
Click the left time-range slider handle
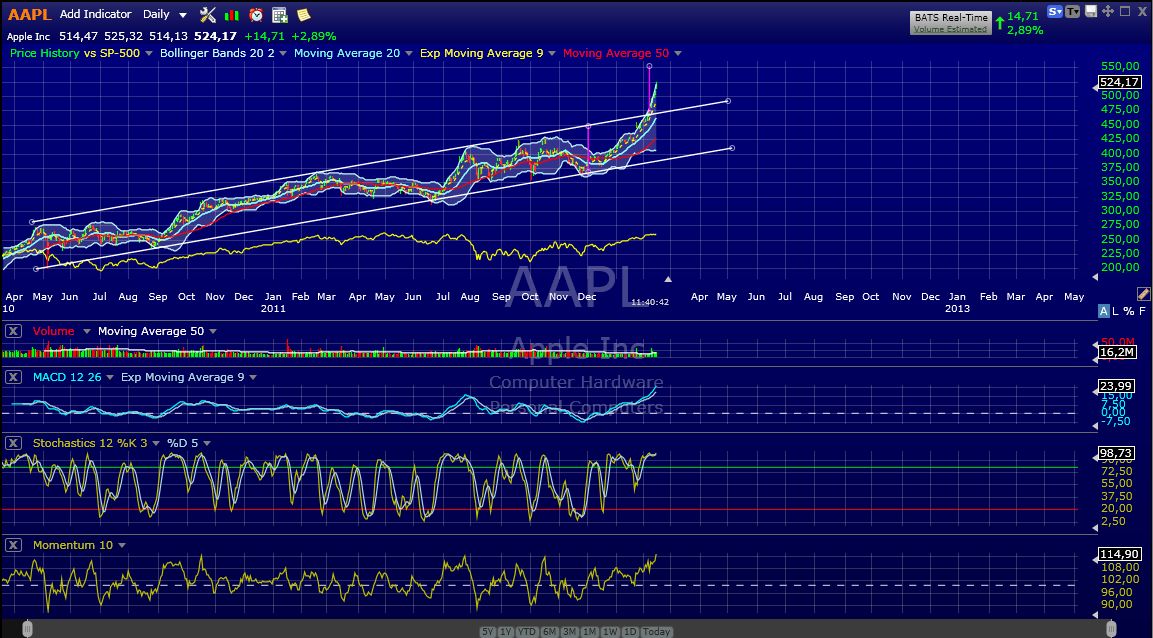coord(27,628)
